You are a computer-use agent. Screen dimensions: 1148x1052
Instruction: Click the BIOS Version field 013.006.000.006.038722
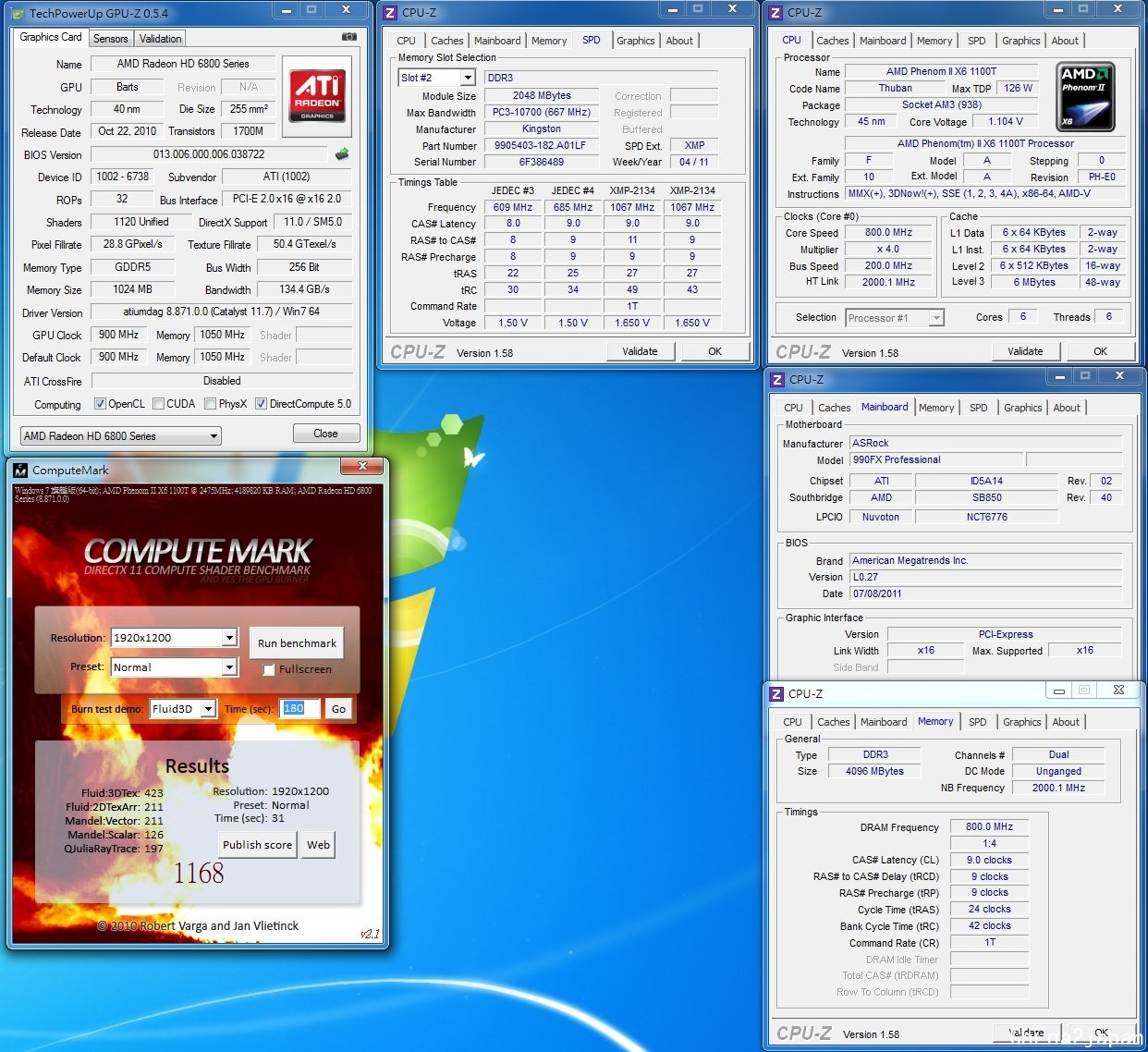pos(209,154)
